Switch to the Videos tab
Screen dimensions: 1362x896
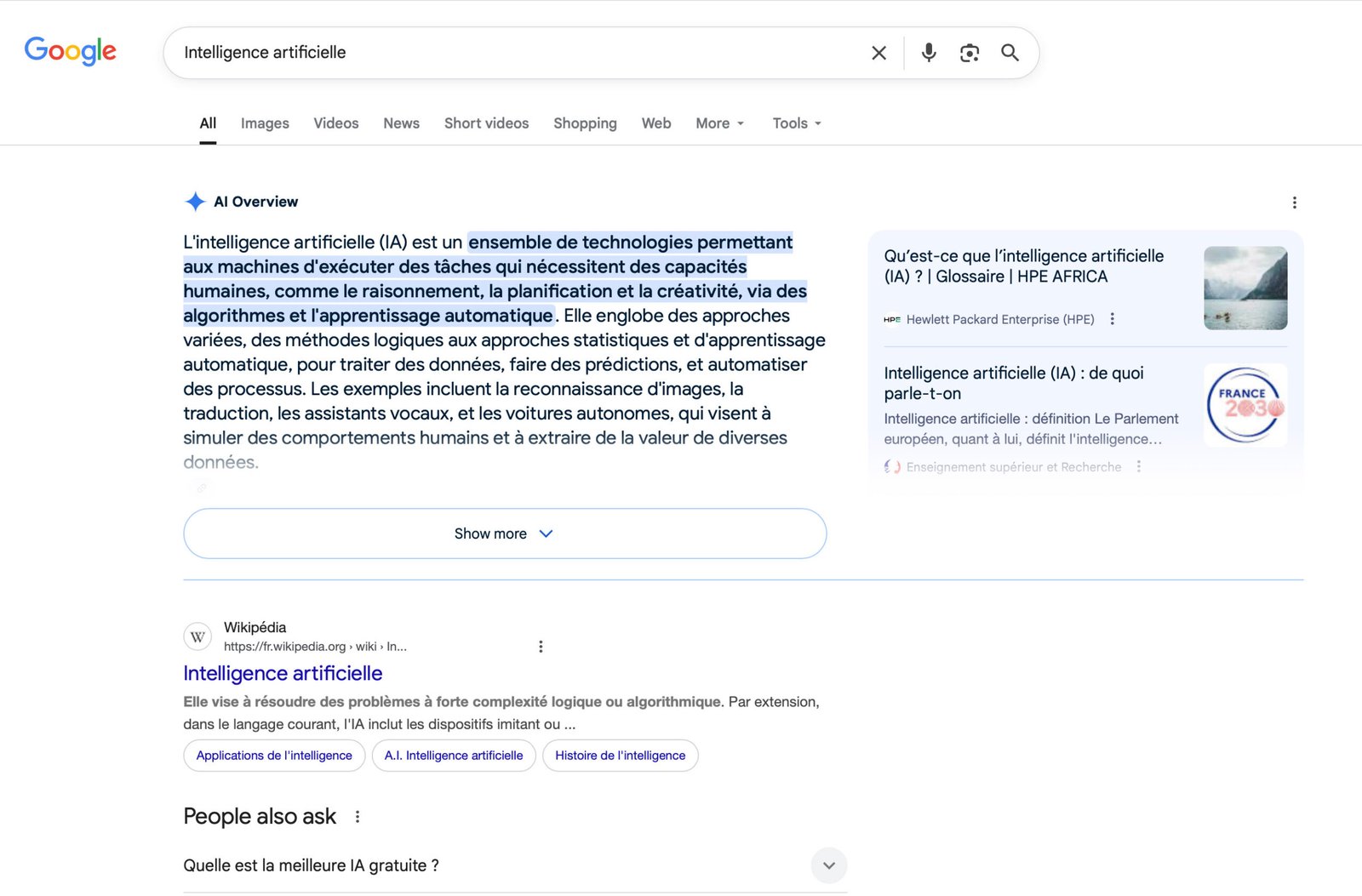pos(336,123)
